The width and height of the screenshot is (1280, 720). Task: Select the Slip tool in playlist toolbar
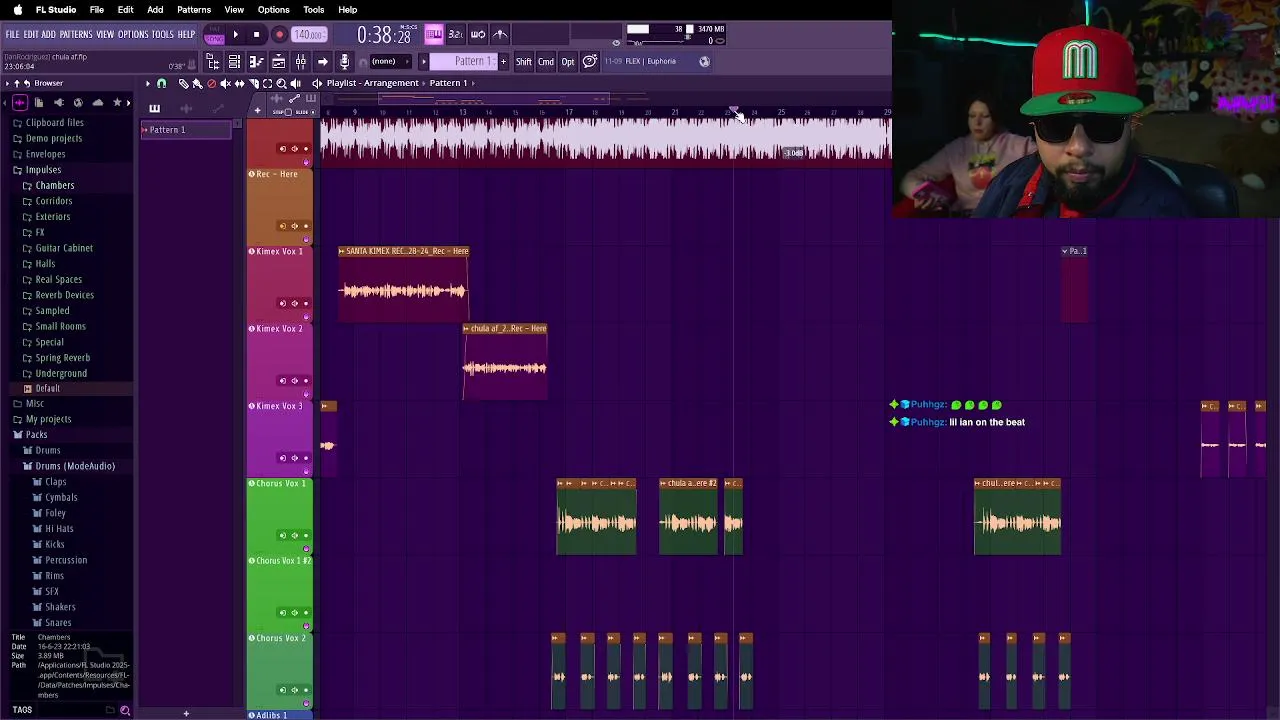239,83
